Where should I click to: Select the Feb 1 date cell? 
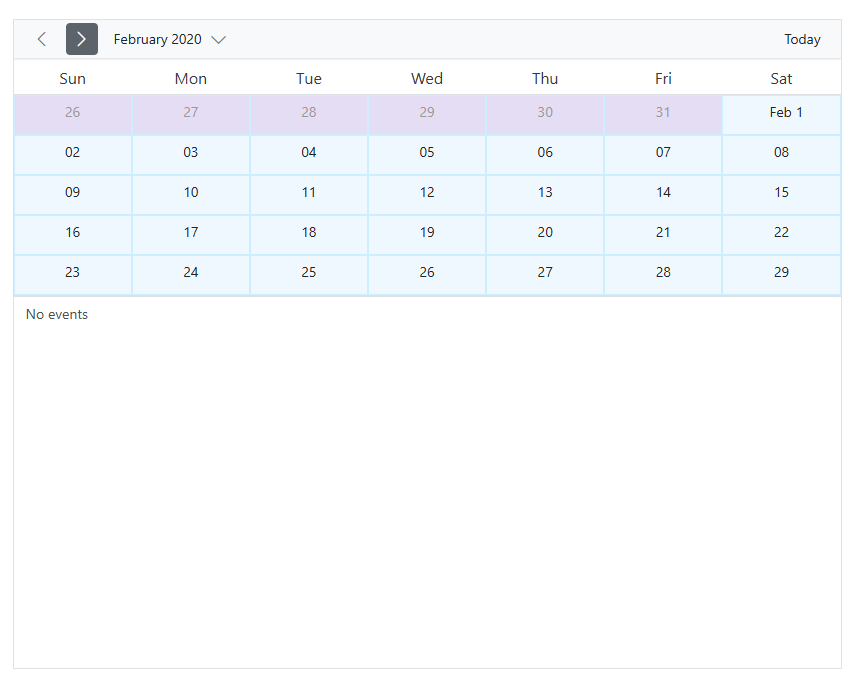pyautogui.click(x=782, y=115)
